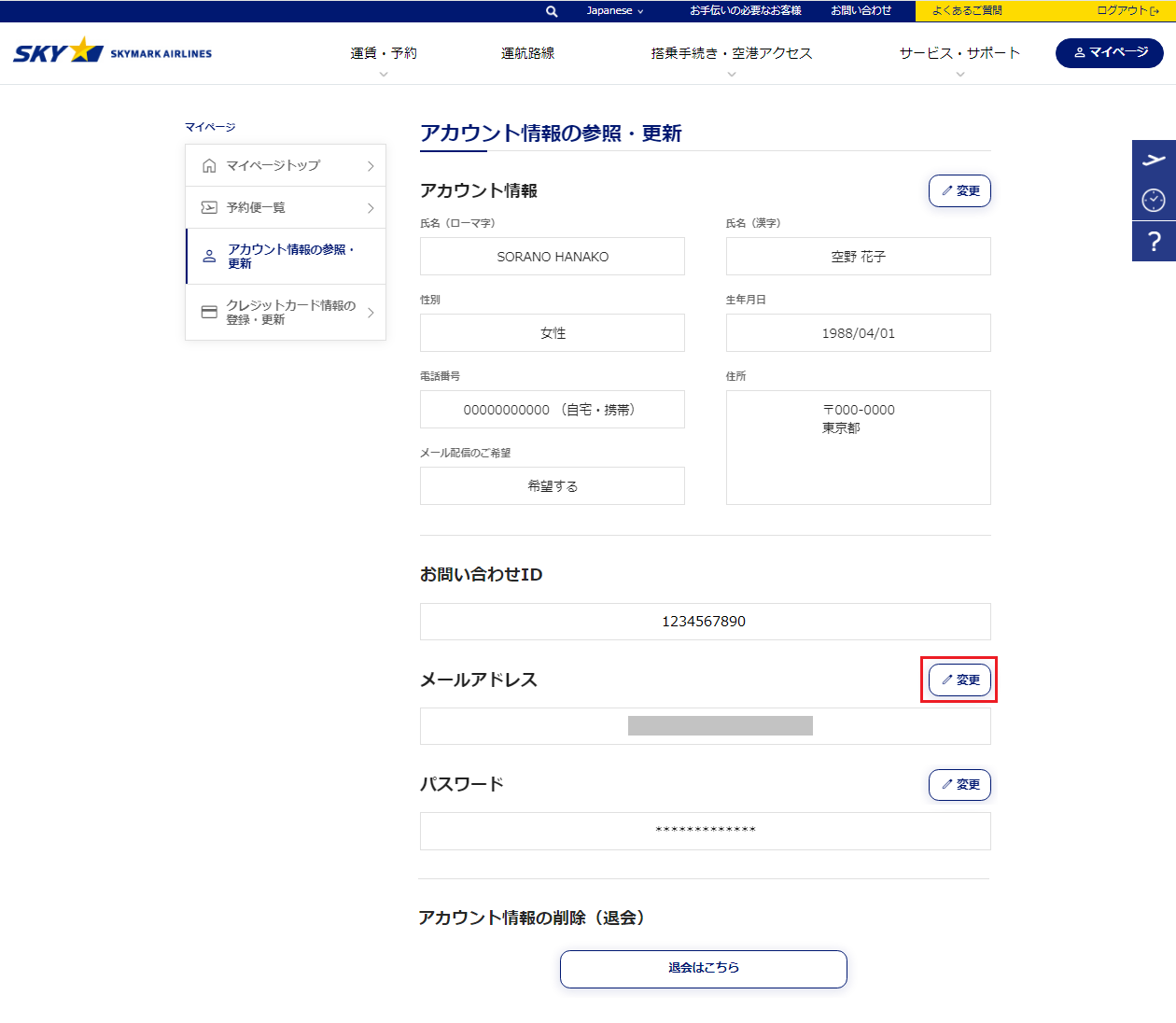Open the Japanese language dropdown
The image size is (1176, 1023).
pos(614,11)
